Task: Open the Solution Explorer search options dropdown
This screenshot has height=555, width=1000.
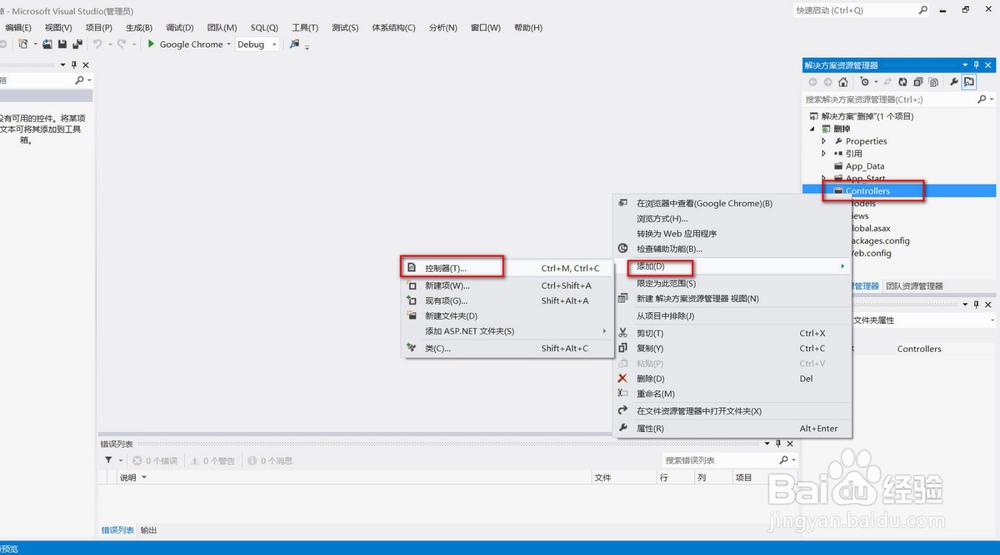Action: click(991, 100)
